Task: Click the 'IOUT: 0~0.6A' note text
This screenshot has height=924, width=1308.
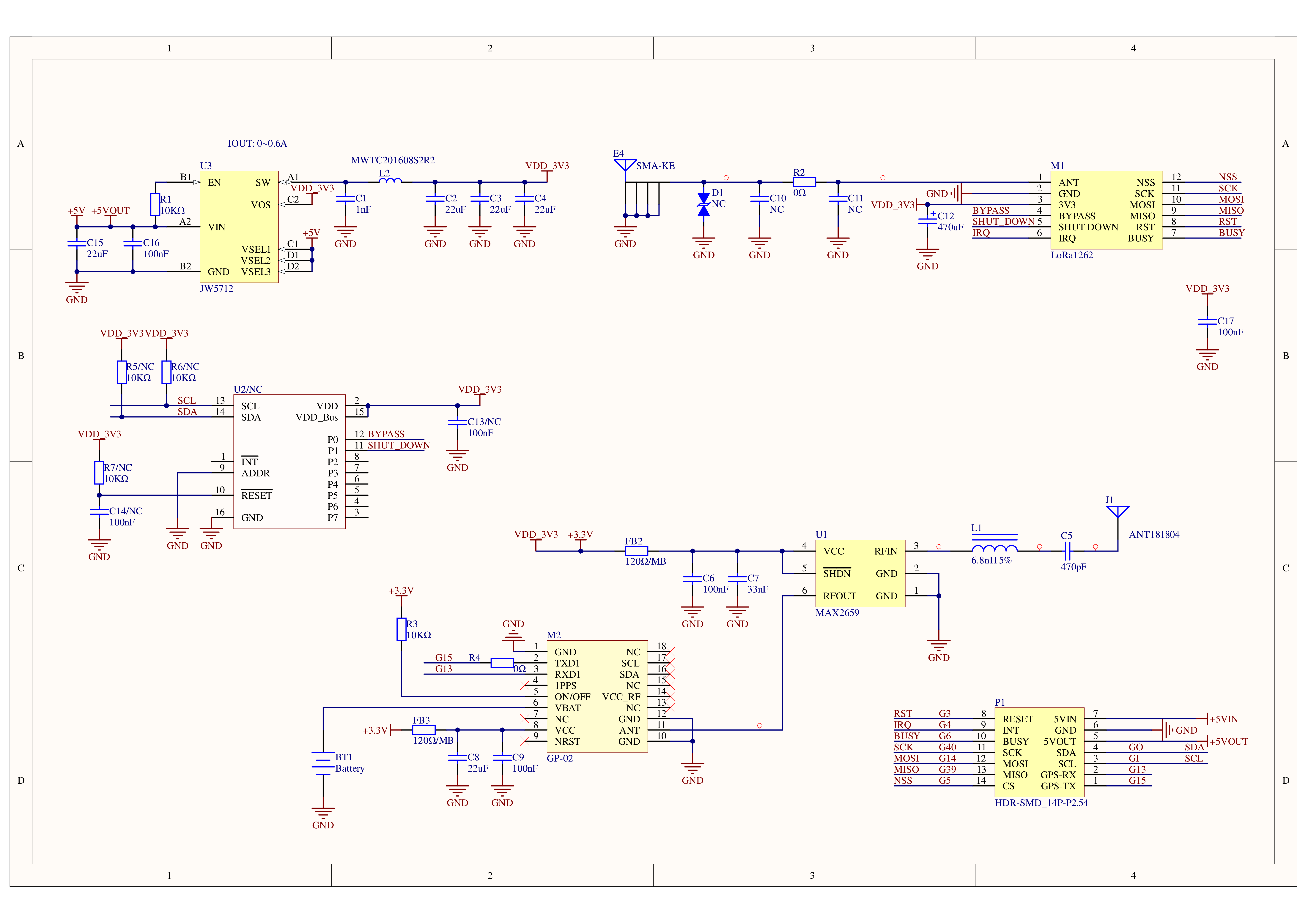Action: (257, 143)
